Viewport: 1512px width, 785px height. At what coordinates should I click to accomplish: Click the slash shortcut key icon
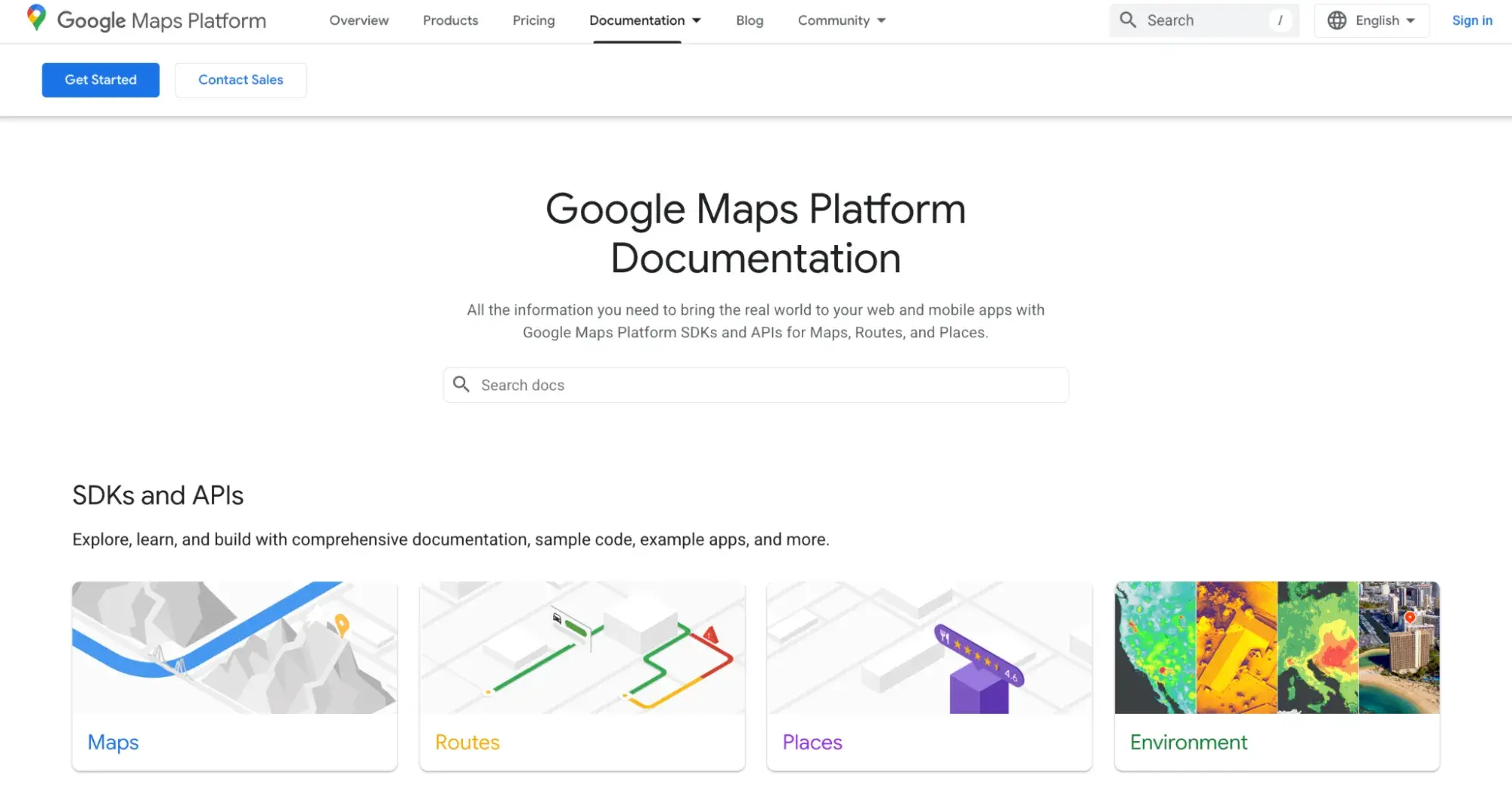(1280, 20)
